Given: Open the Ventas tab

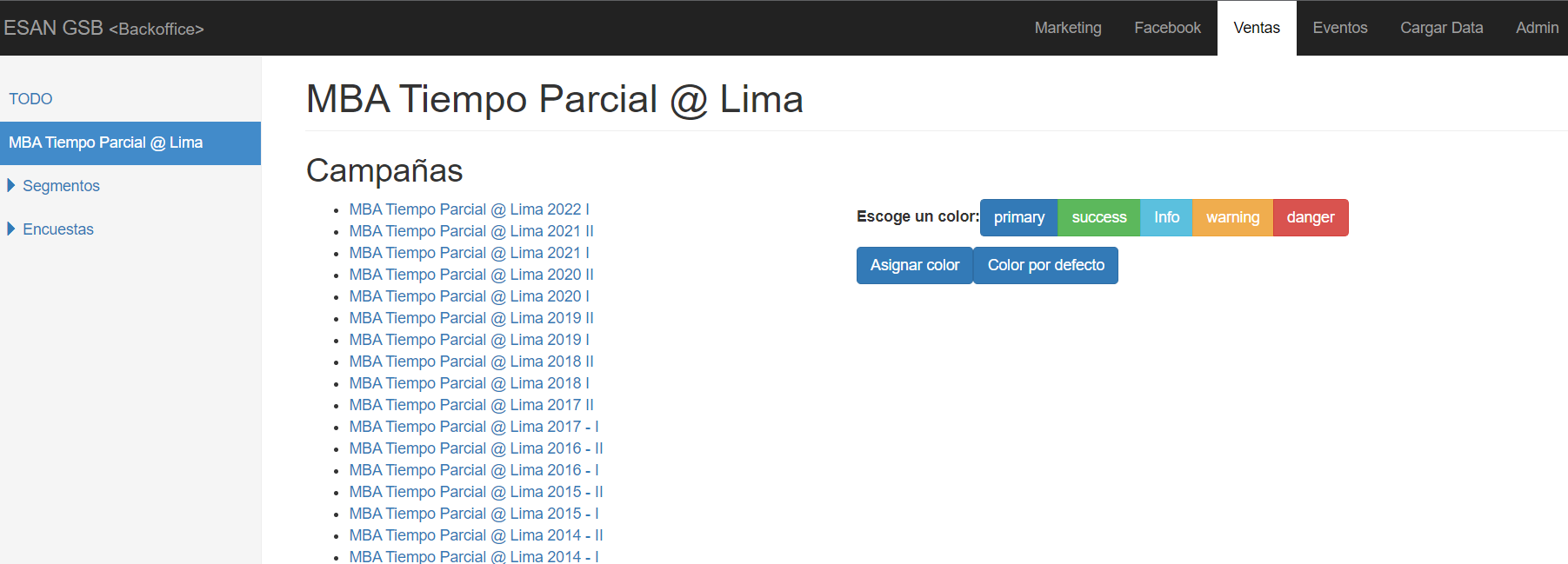Looking at the screenshot, I should click(1257, 28).
